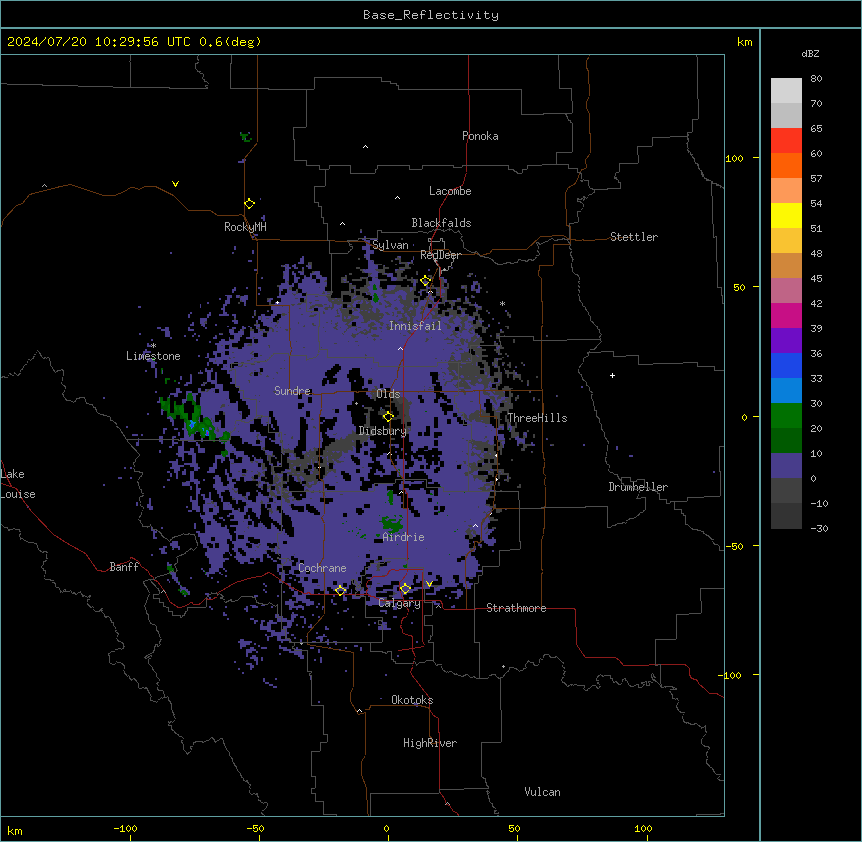The image size is (862, 842).
Task: Select the Sundre label
Action: [292, 391]
